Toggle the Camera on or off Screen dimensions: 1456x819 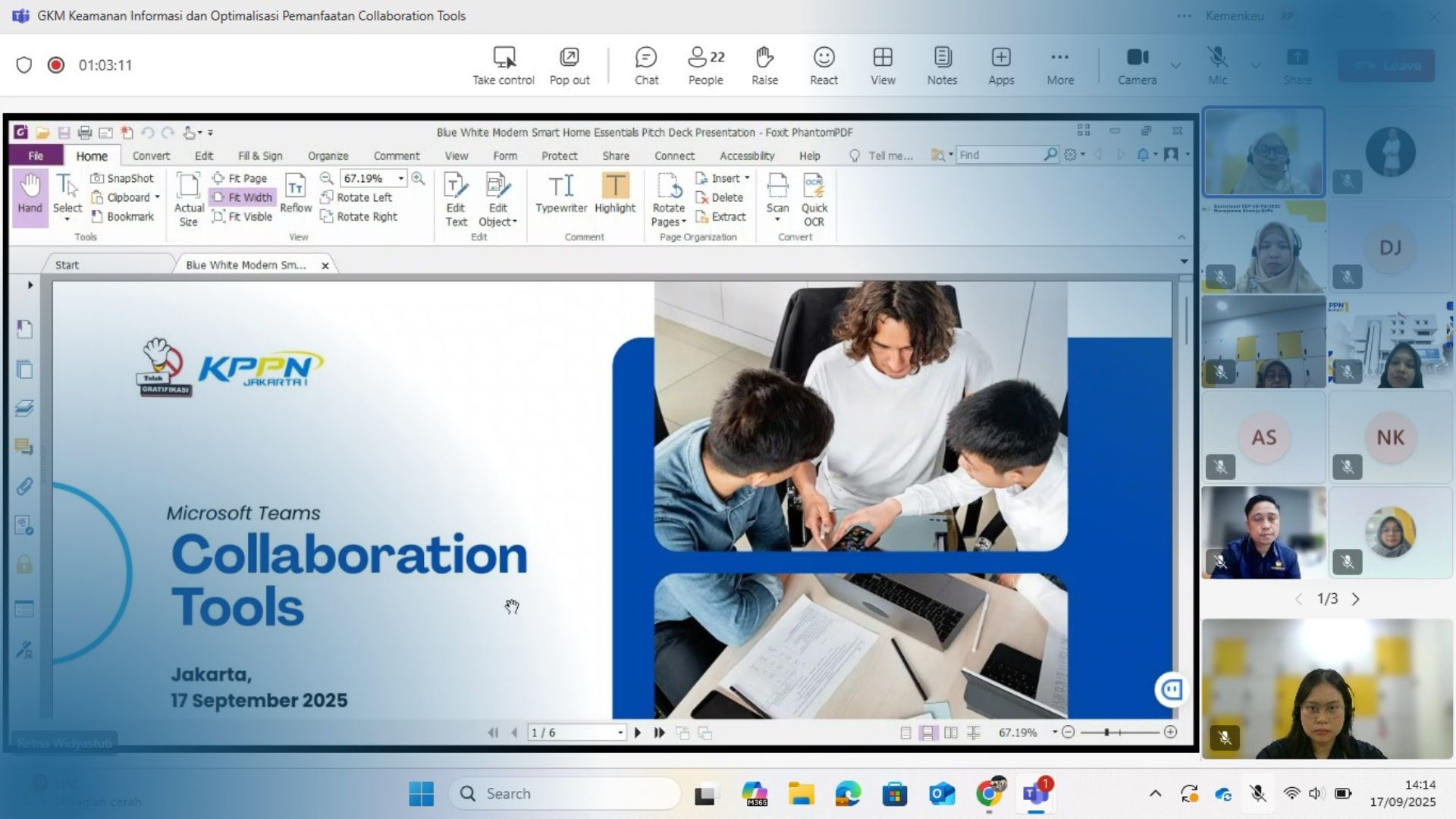(1137, 65)
